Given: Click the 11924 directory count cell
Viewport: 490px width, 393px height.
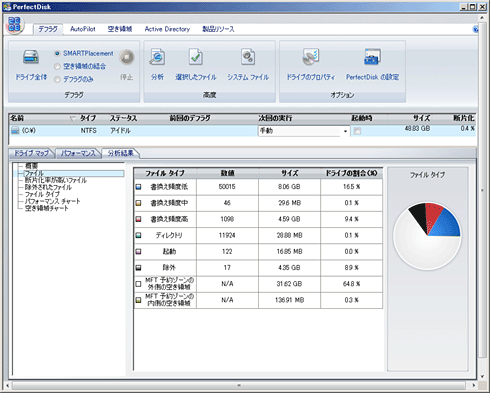Looking at the screenshot, I should pos(227,235).
